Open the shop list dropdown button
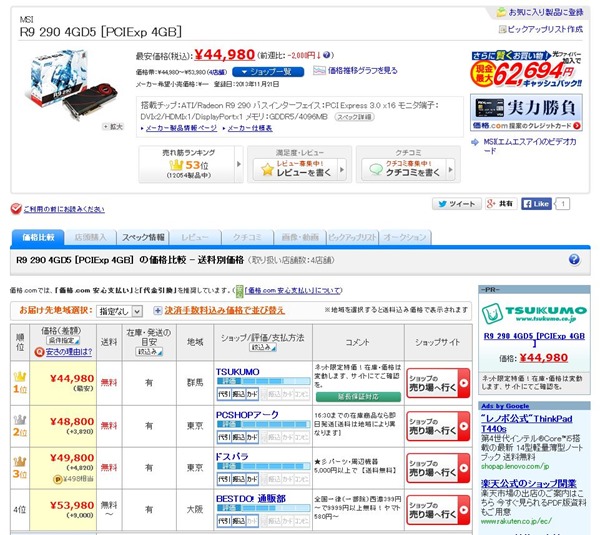The width and height of the screenshot is (600, 535). pos(268,72)
